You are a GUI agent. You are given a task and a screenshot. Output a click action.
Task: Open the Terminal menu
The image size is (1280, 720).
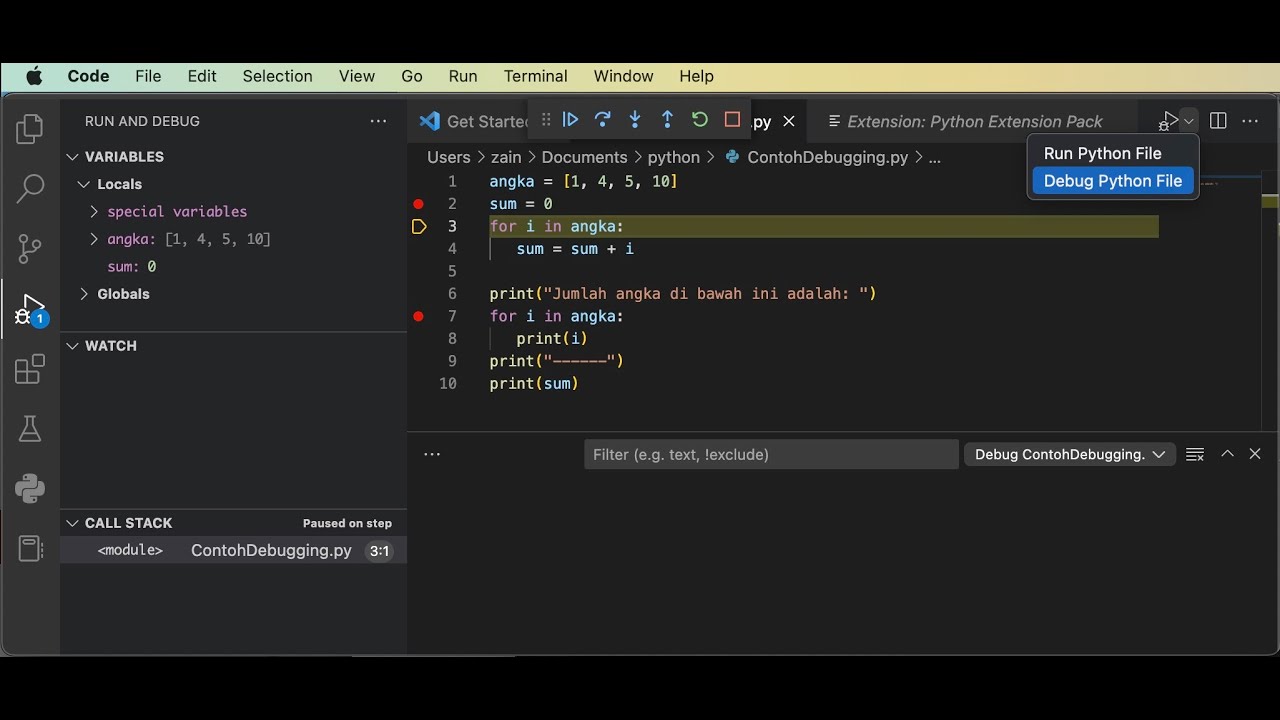point(535,76)
